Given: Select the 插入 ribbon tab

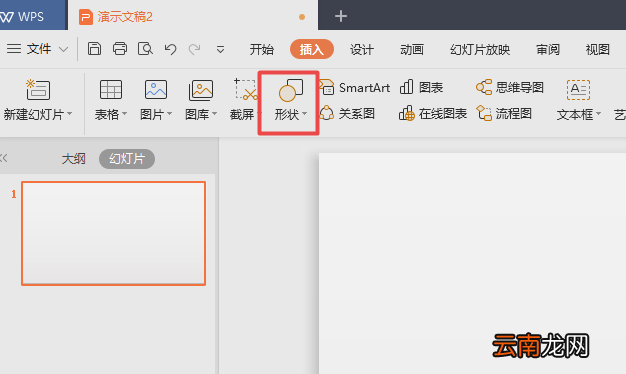Looking at the screenshot, I should point(312,49).
